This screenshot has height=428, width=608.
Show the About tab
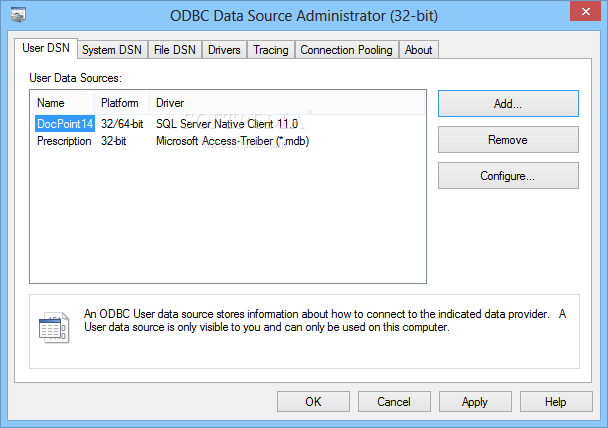tap(419, 50)
